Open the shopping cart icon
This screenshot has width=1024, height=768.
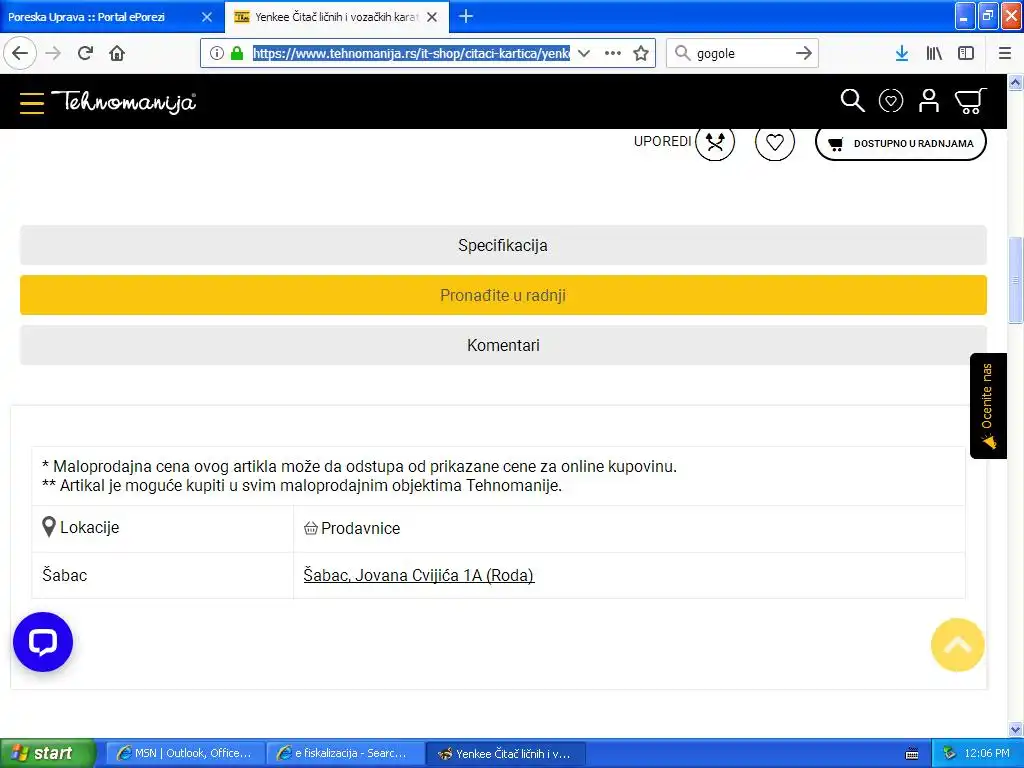[x=970, y=101]
